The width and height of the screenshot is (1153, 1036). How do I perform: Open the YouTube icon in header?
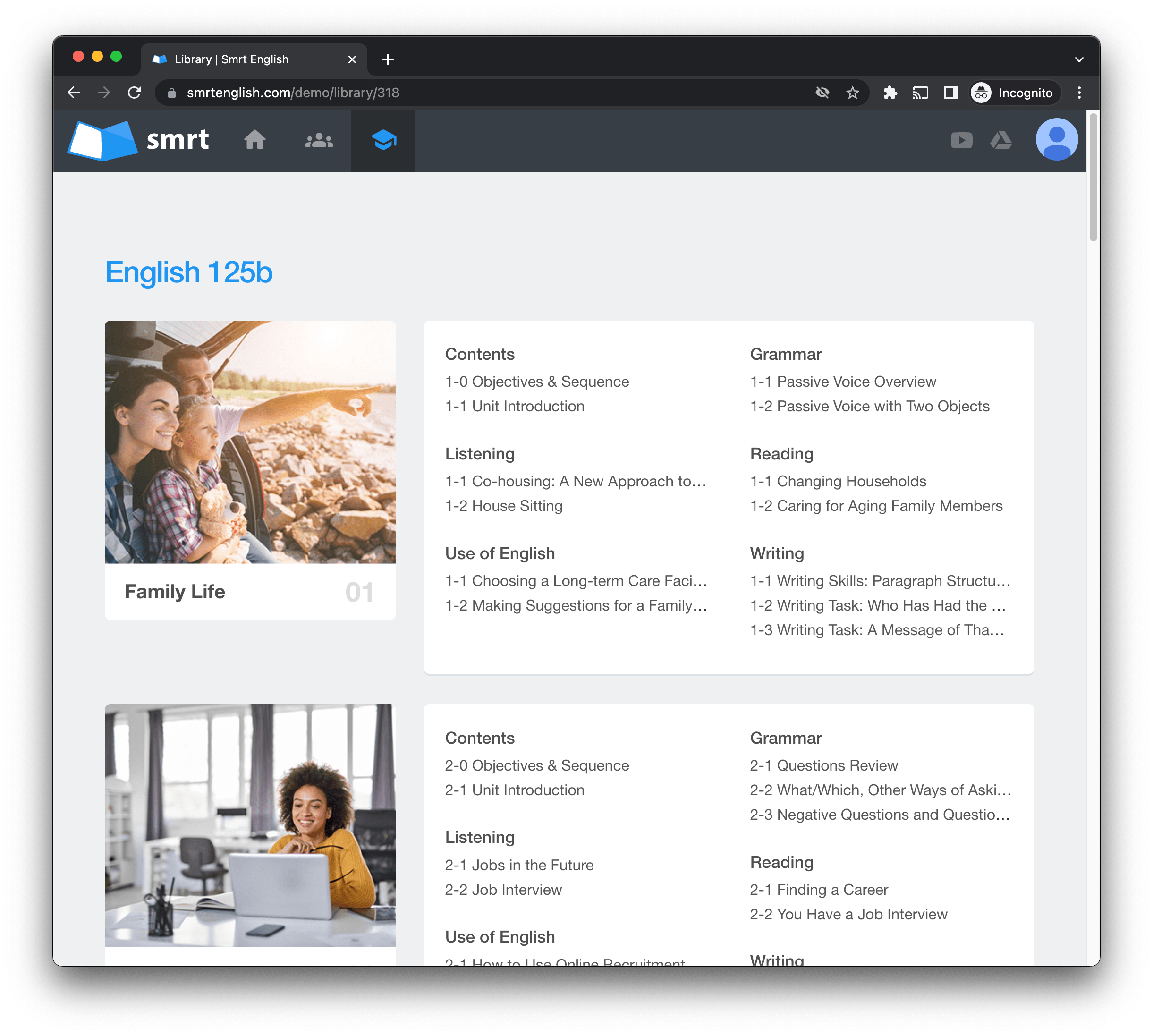click(x=961, y=140)
